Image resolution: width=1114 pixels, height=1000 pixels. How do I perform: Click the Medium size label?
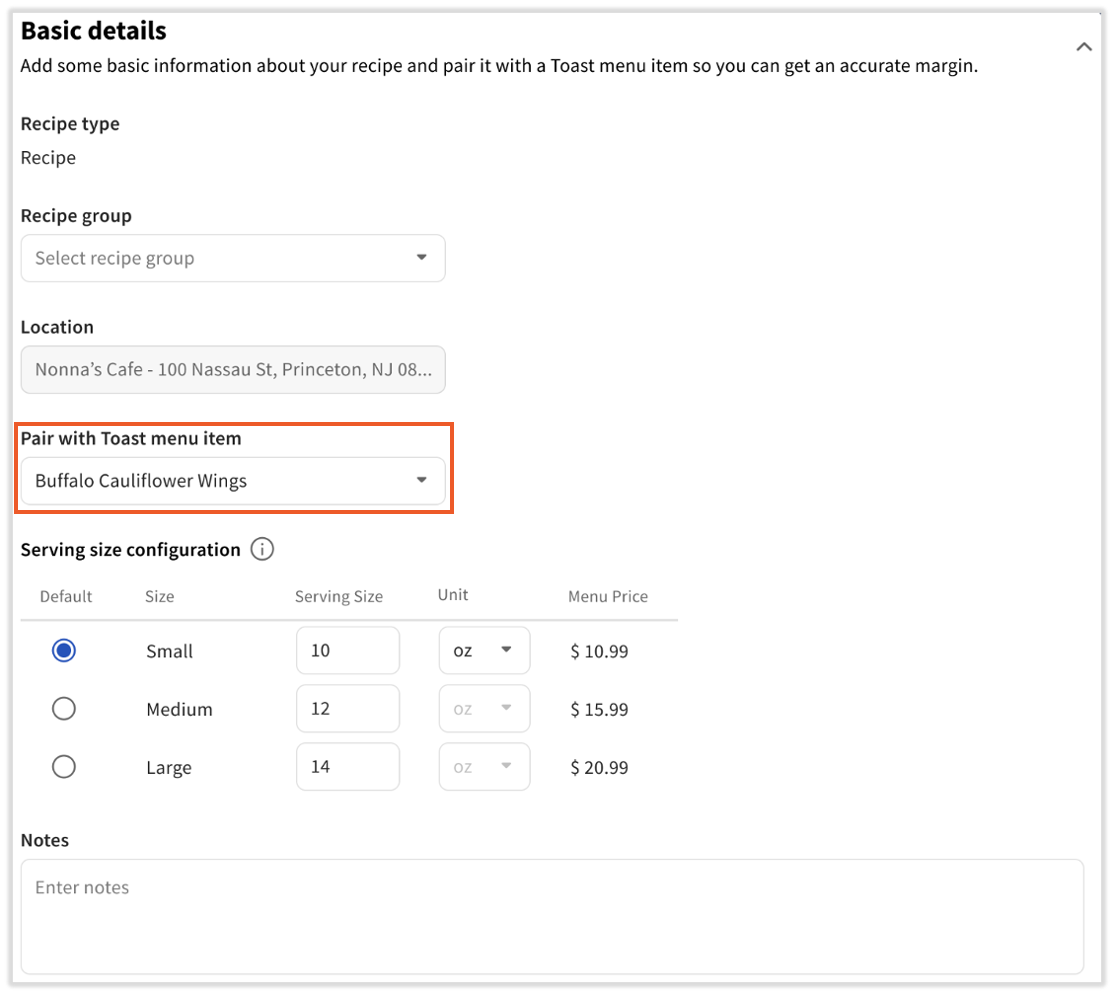tap(179, 710)
